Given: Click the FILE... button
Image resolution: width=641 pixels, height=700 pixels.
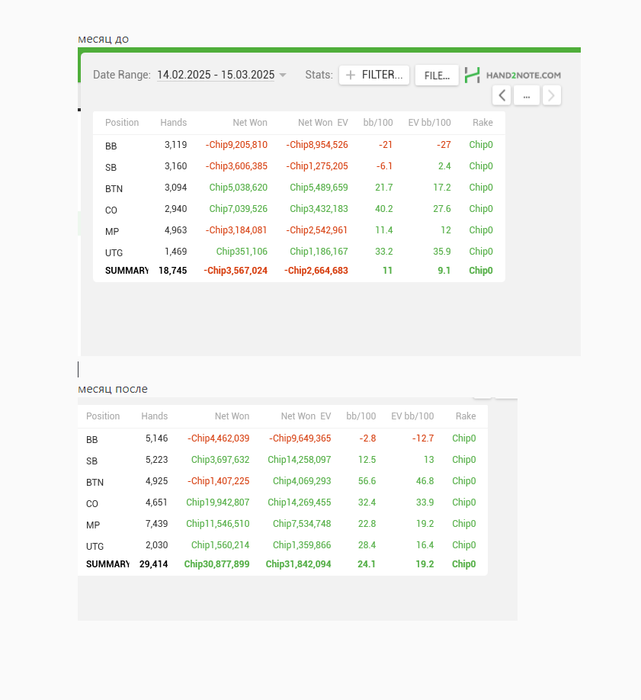Looking at the screenshot, I should pos(437,75).
